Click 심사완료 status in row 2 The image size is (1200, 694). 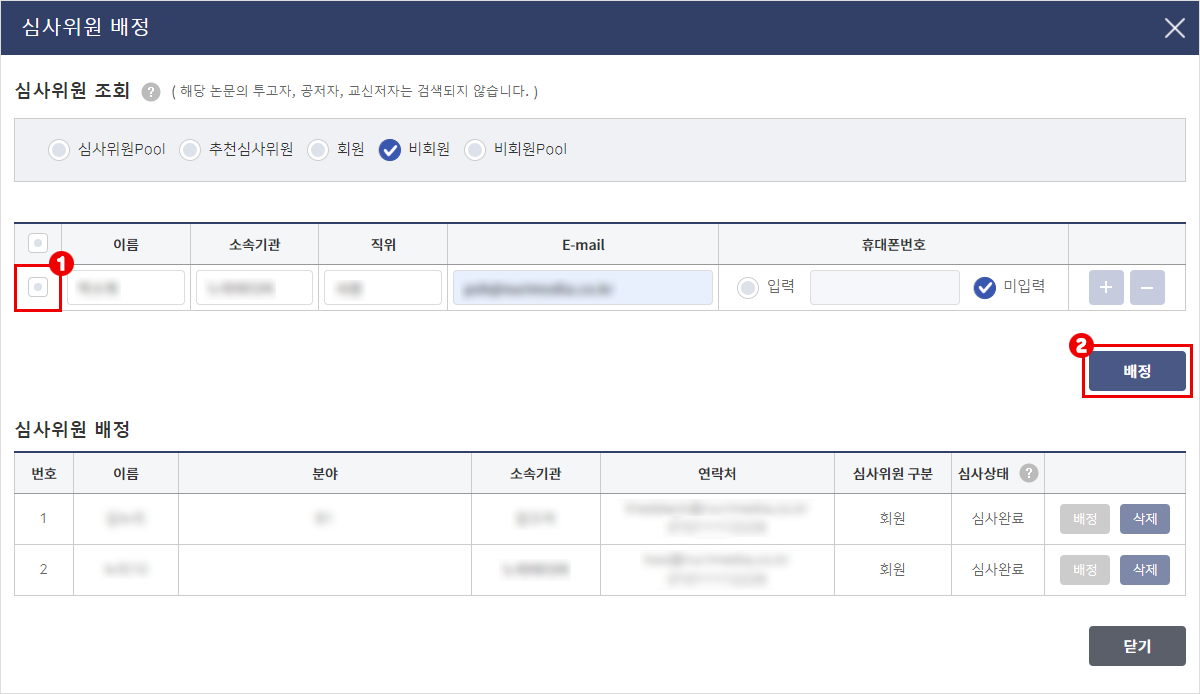coord(998,570)
